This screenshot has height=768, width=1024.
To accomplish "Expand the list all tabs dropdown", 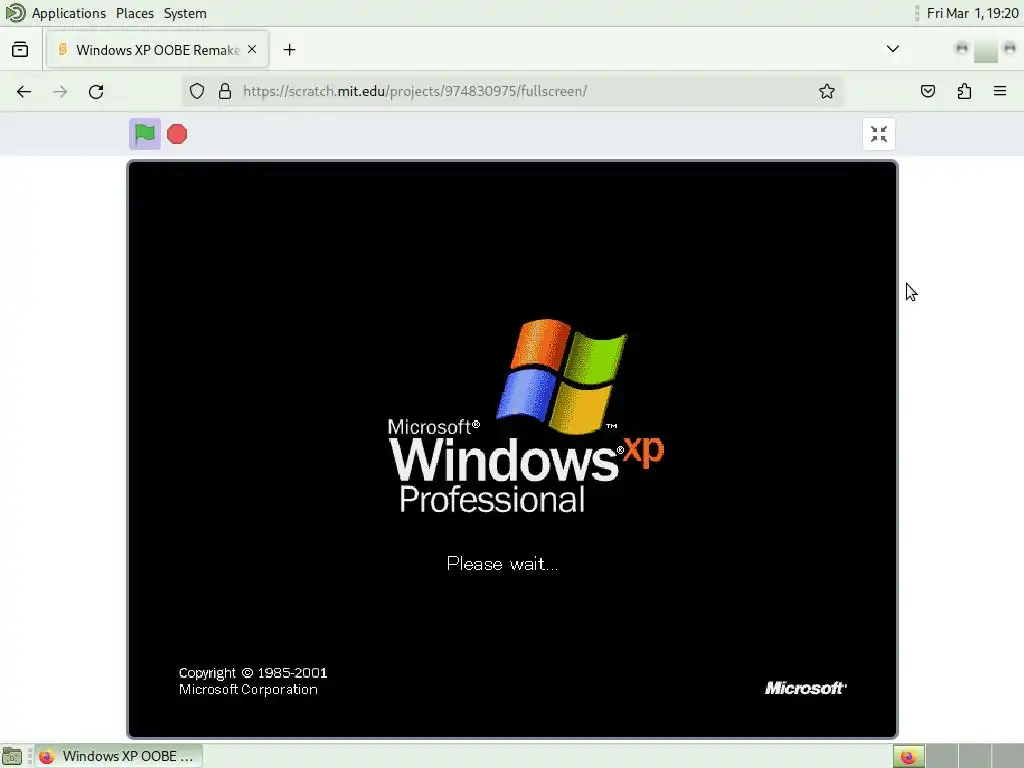I will 893,49.
